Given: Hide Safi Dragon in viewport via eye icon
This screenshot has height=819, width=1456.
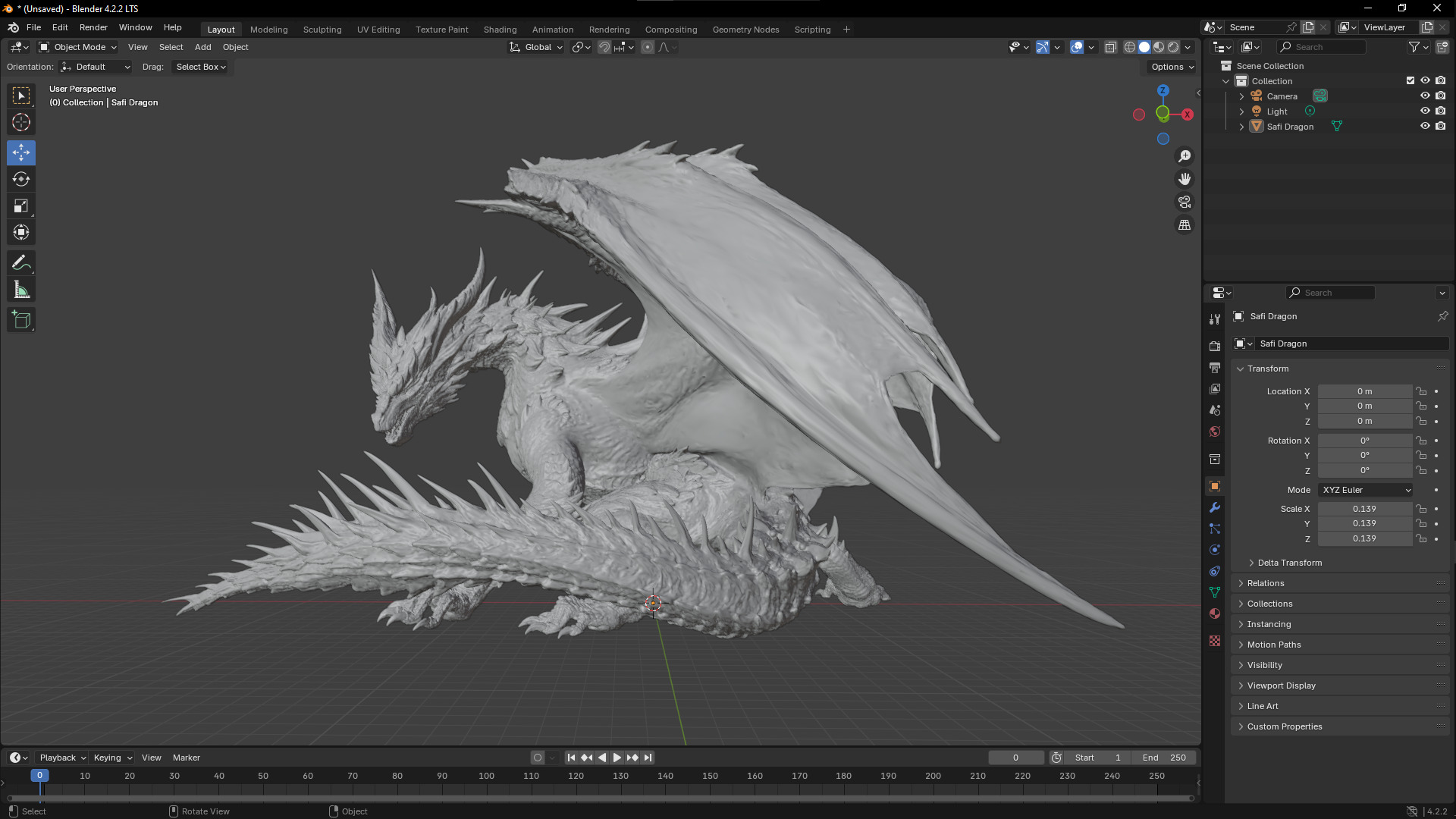Looking at the screenshot, I should (1425, 127).
